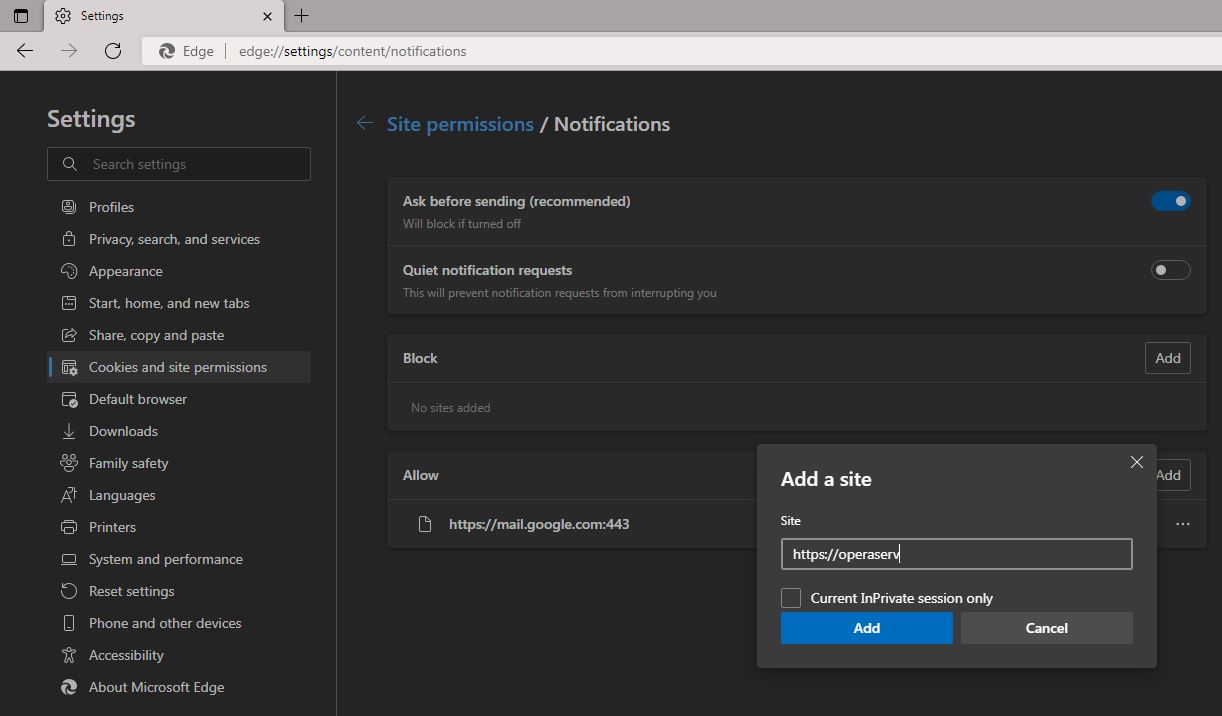Image resolution: width=1222 pixels, height=716 pixels.
Task: Click the Printers icon
Action: pos(69,527)
